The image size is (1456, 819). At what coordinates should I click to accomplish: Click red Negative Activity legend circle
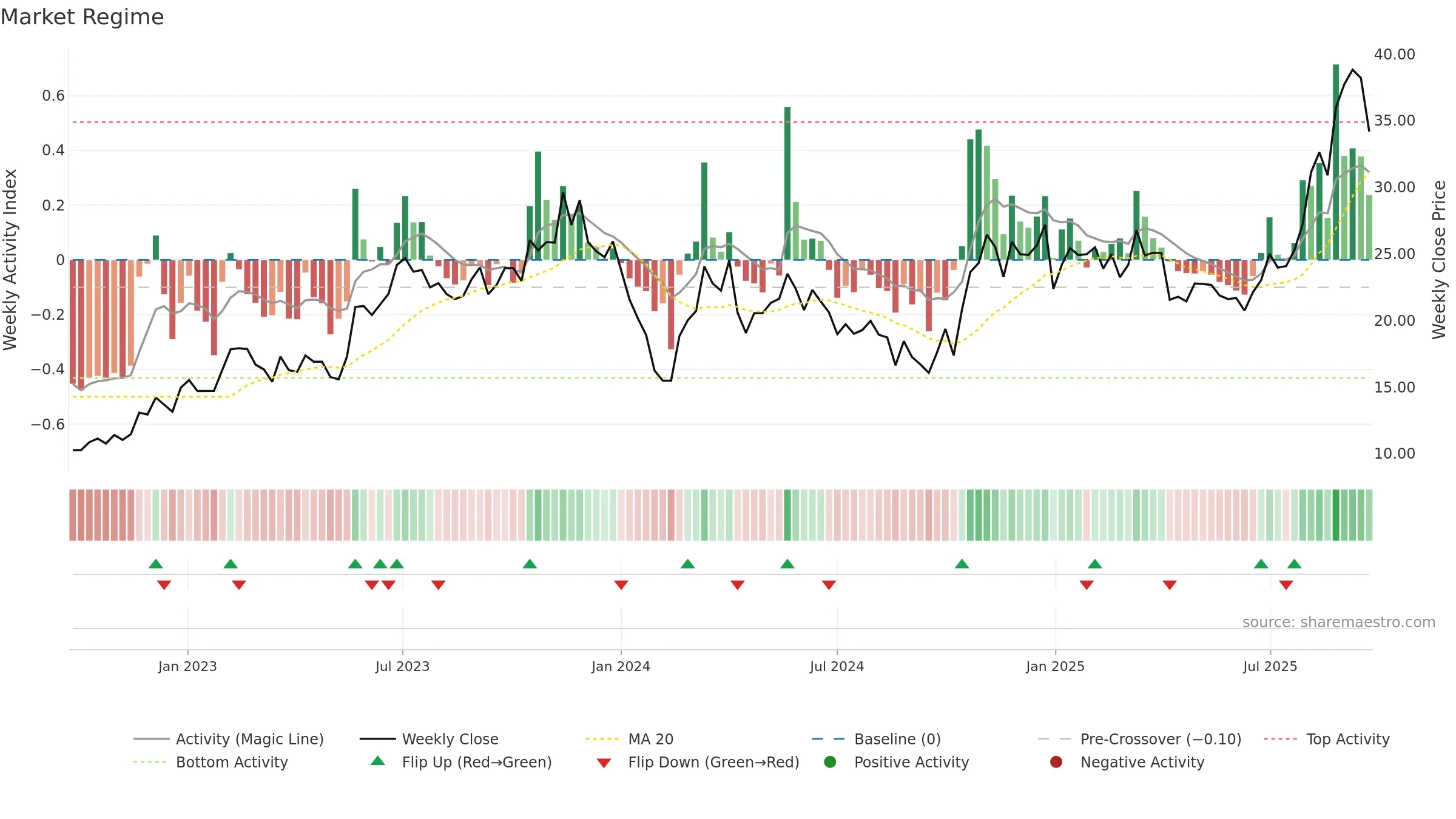(x=1056, y=761)
